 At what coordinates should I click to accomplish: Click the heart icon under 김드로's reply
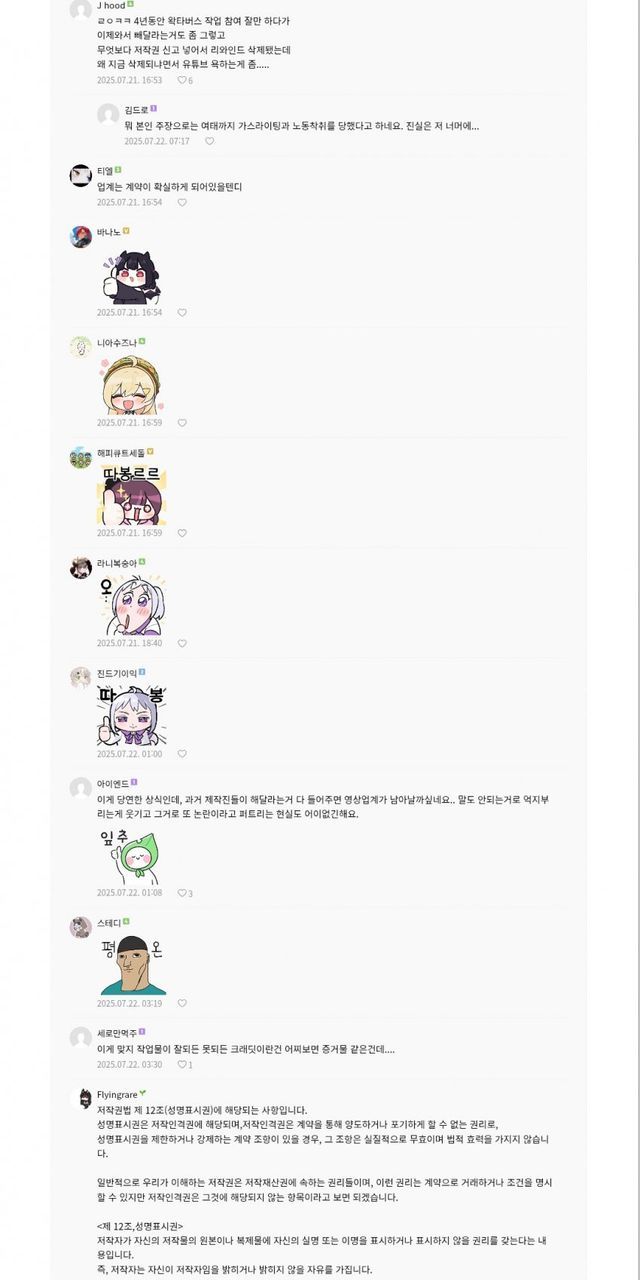click(x=209, y=141)
